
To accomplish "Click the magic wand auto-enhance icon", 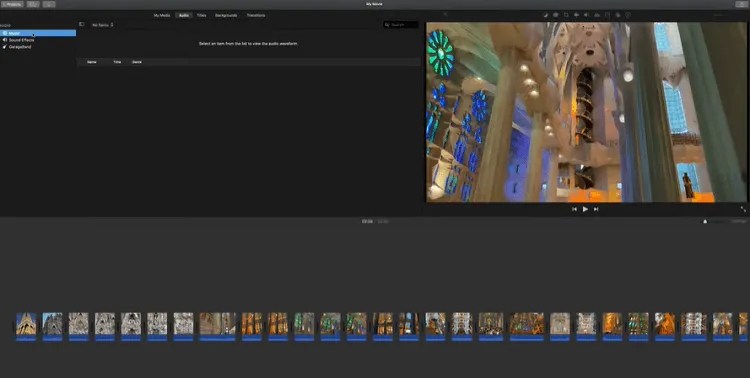I will point(445,14).
